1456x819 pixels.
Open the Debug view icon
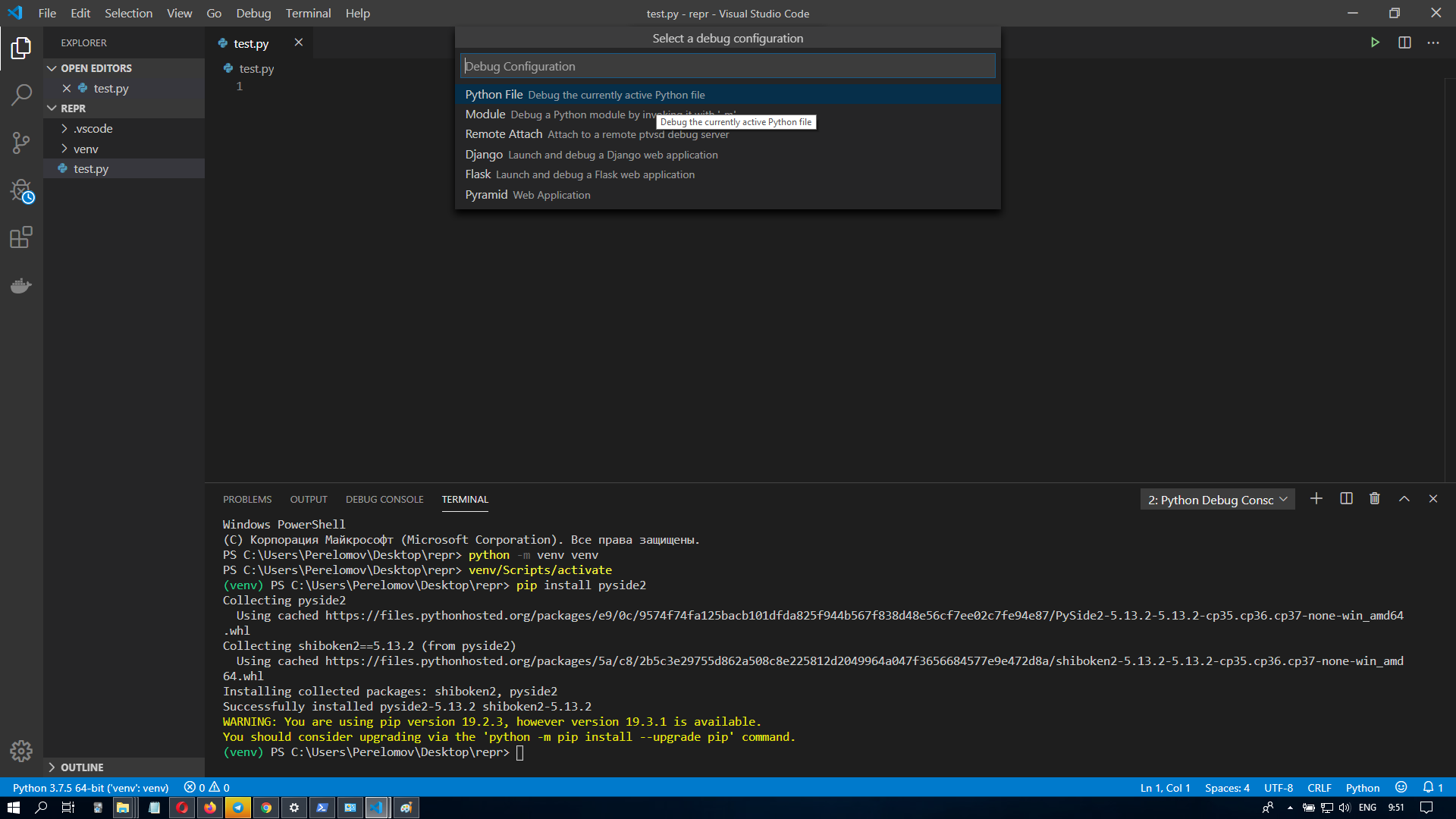pos(21,190)
